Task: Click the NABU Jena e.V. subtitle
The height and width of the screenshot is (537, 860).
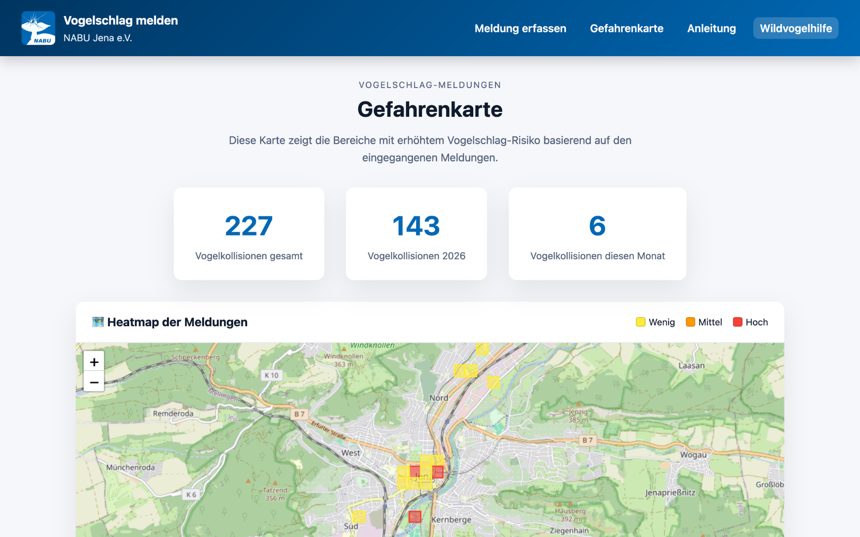Action: pyautogui.click(x=98, y=38)
